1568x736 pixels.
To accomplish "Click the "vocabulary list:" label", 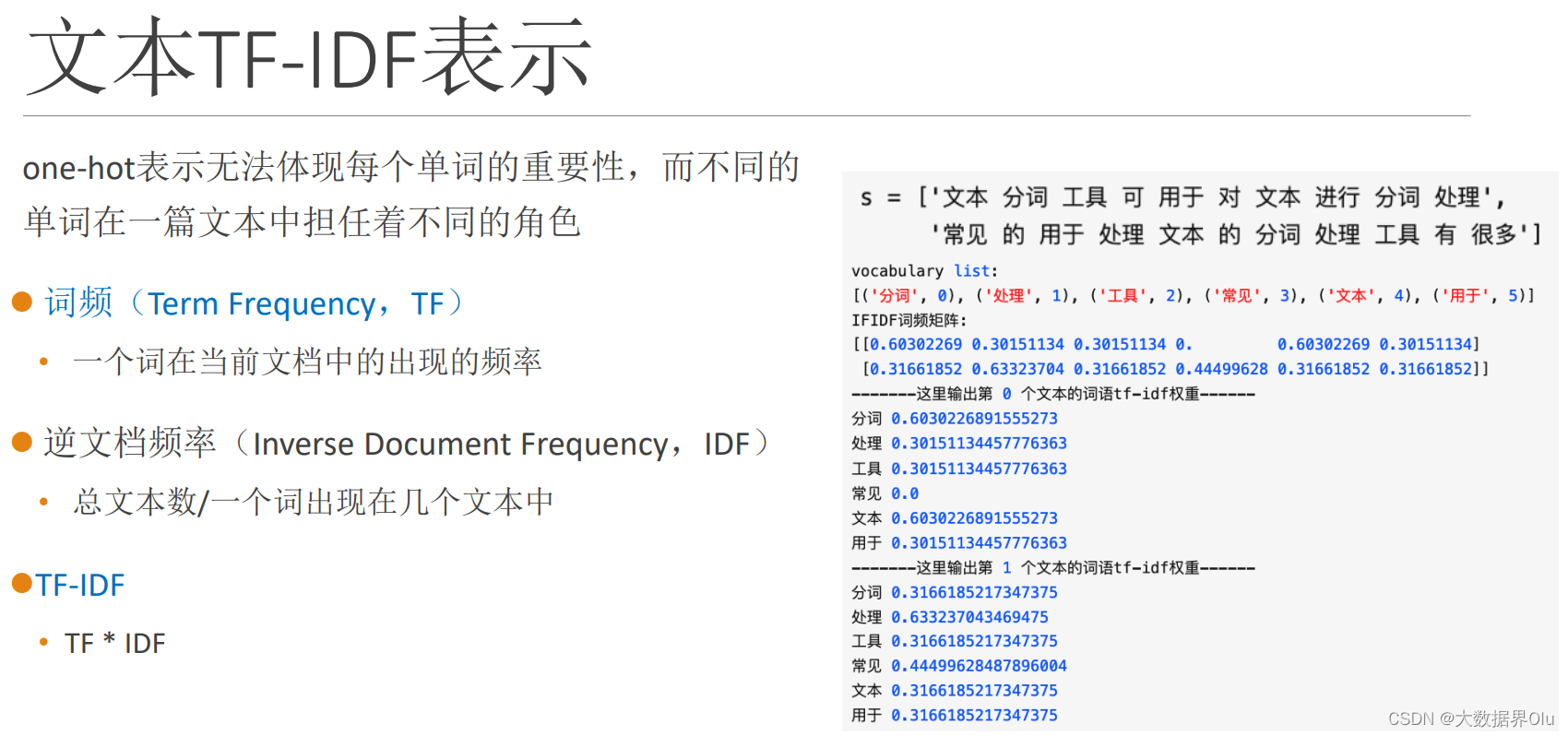I will [924, 271].
